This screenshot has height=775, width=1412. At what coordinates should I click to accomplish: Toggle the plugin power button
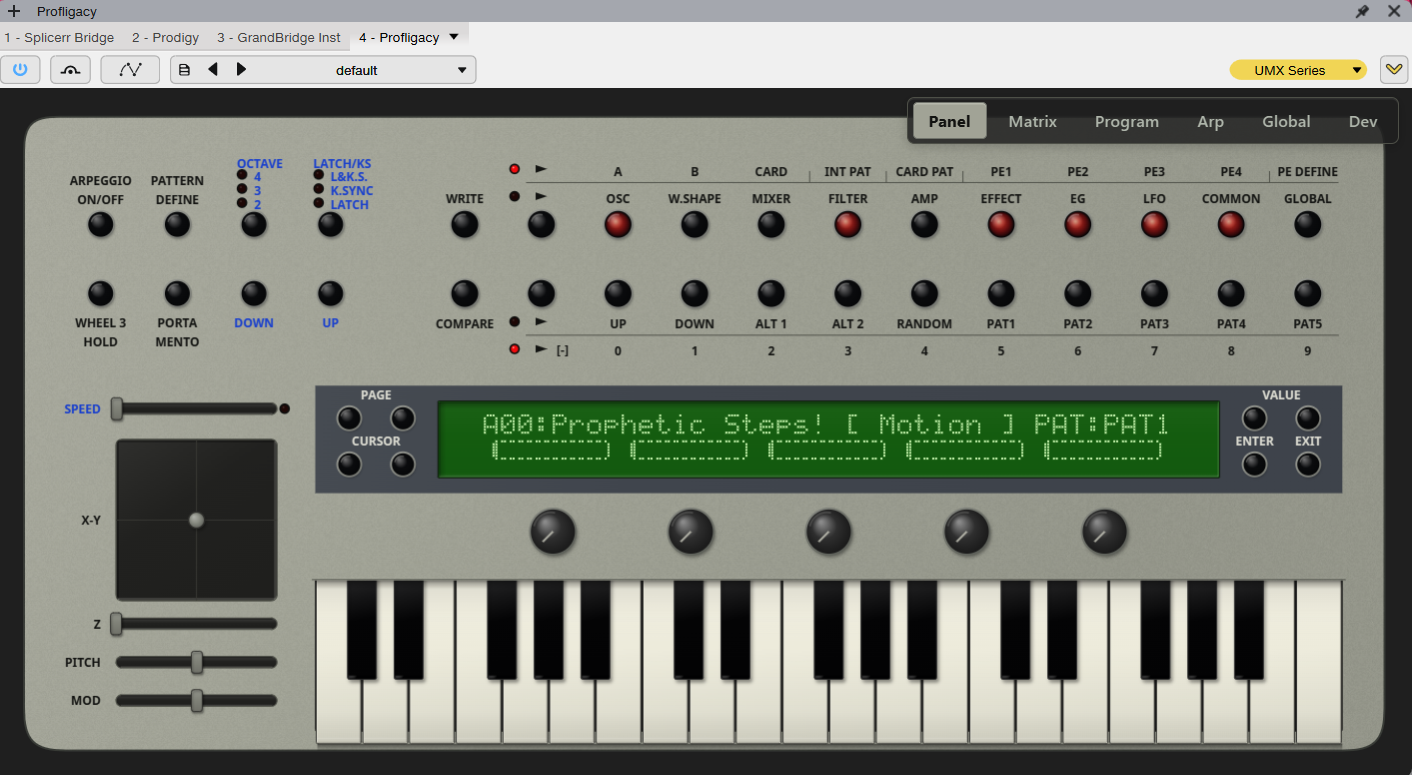coord(20,70)
